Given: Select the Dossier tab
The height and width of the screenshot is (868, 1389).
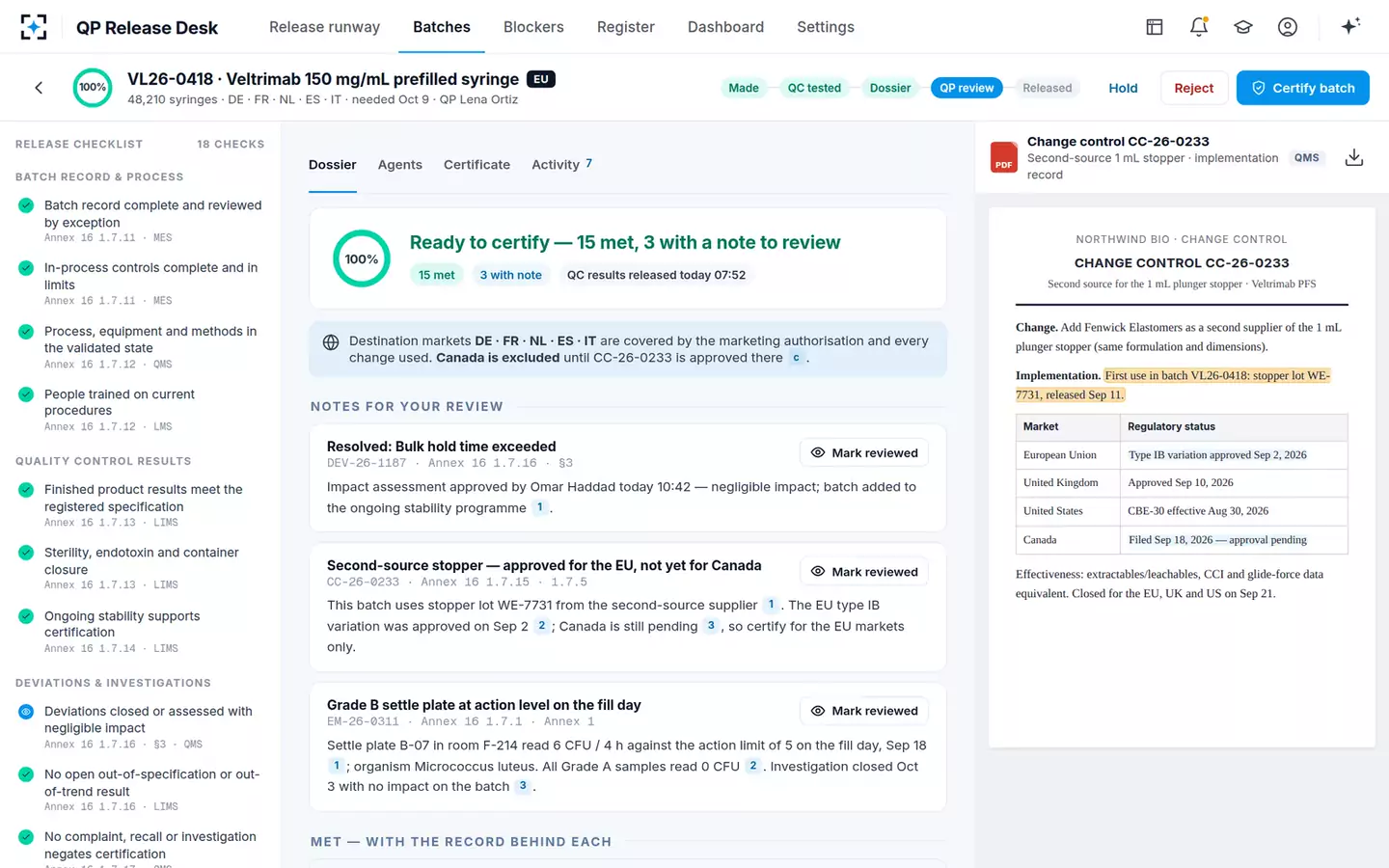Looking at the screenshot, I should pos(333,165).
